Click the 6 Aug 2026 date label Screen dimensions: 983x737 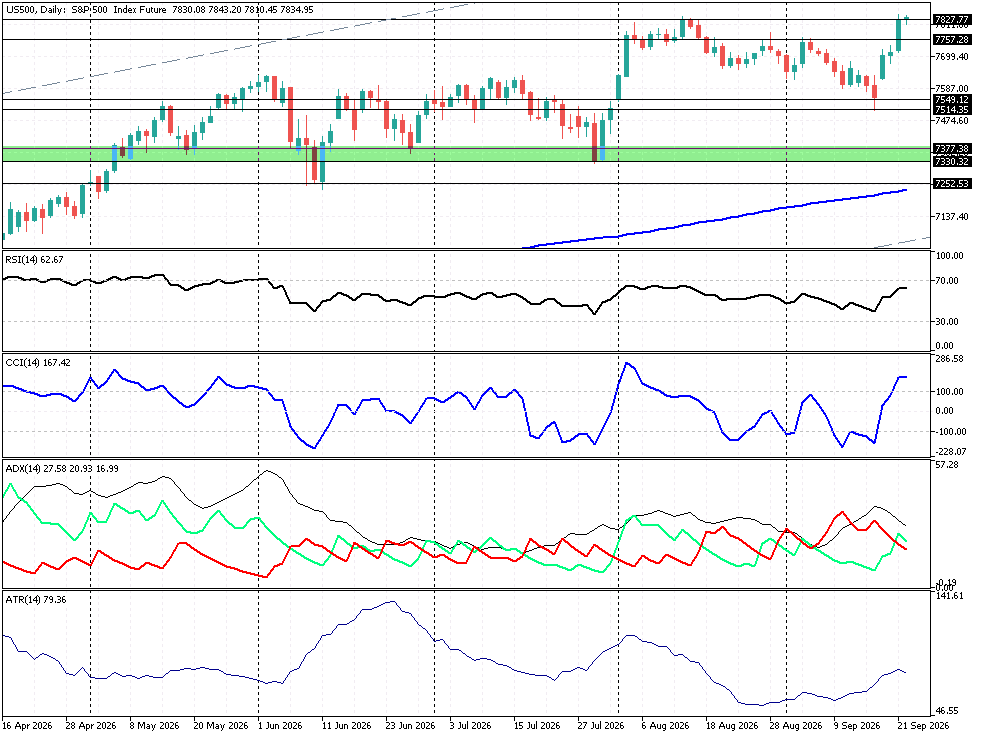click(664, 726)
